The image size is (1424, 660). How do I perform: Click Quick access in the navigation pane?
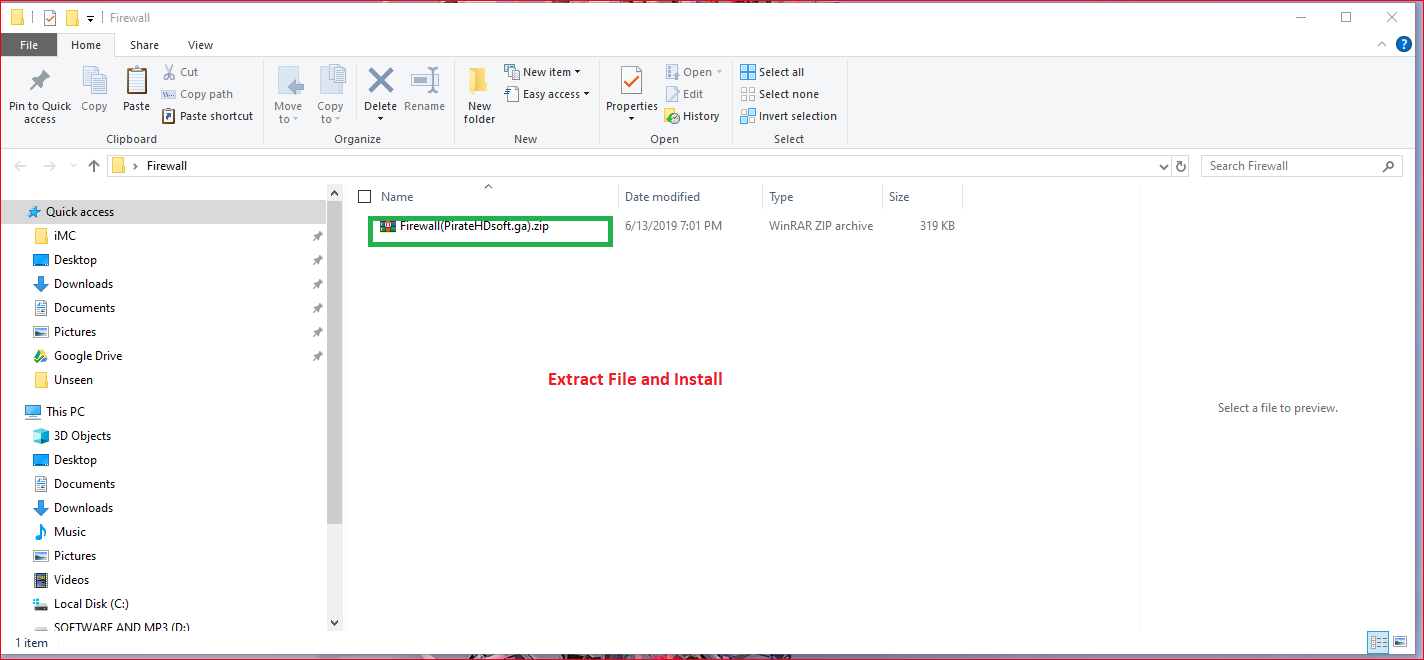coord(80,212)
